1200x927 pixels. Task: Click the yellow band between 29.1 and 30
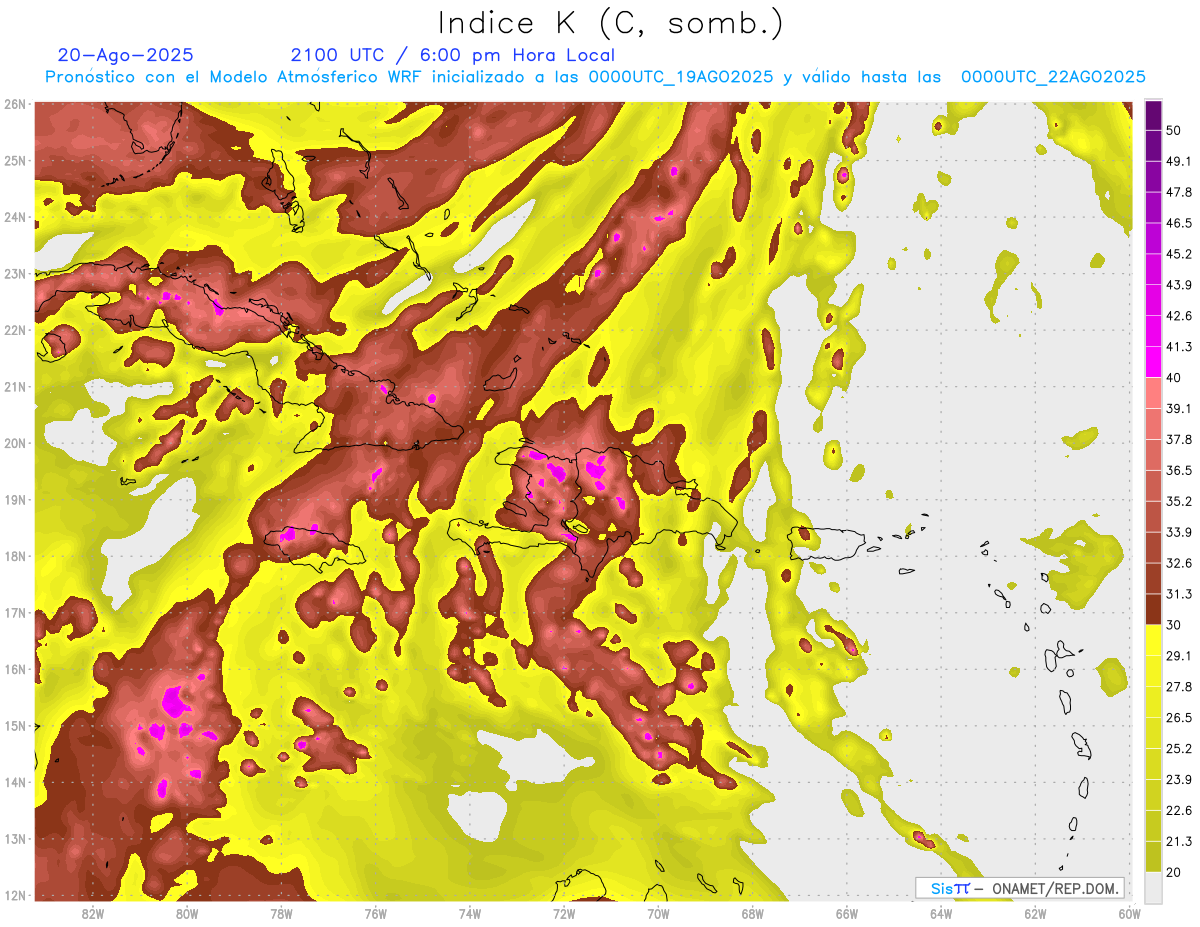pos(1153,640)
